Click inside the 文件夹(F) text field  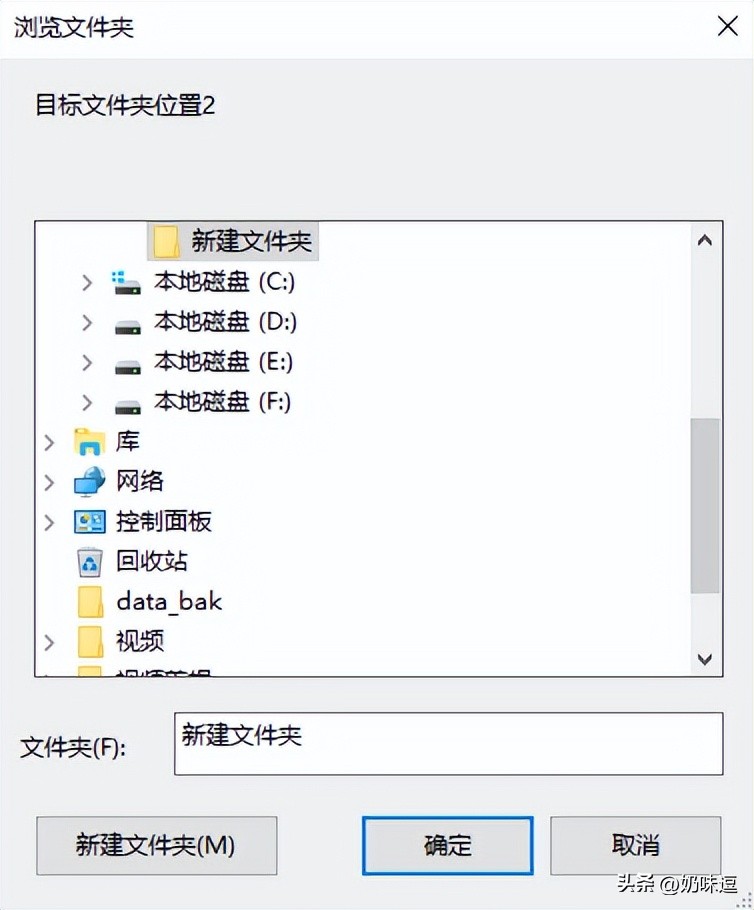click(x=446, y=745)
